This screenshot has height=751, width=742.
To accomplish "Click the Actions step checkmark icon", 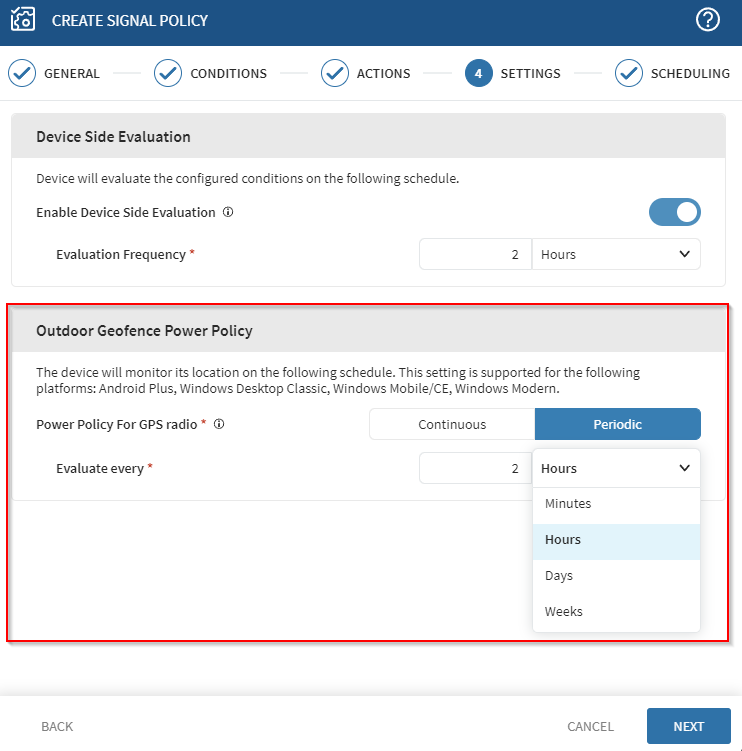I will click(335, 73).
